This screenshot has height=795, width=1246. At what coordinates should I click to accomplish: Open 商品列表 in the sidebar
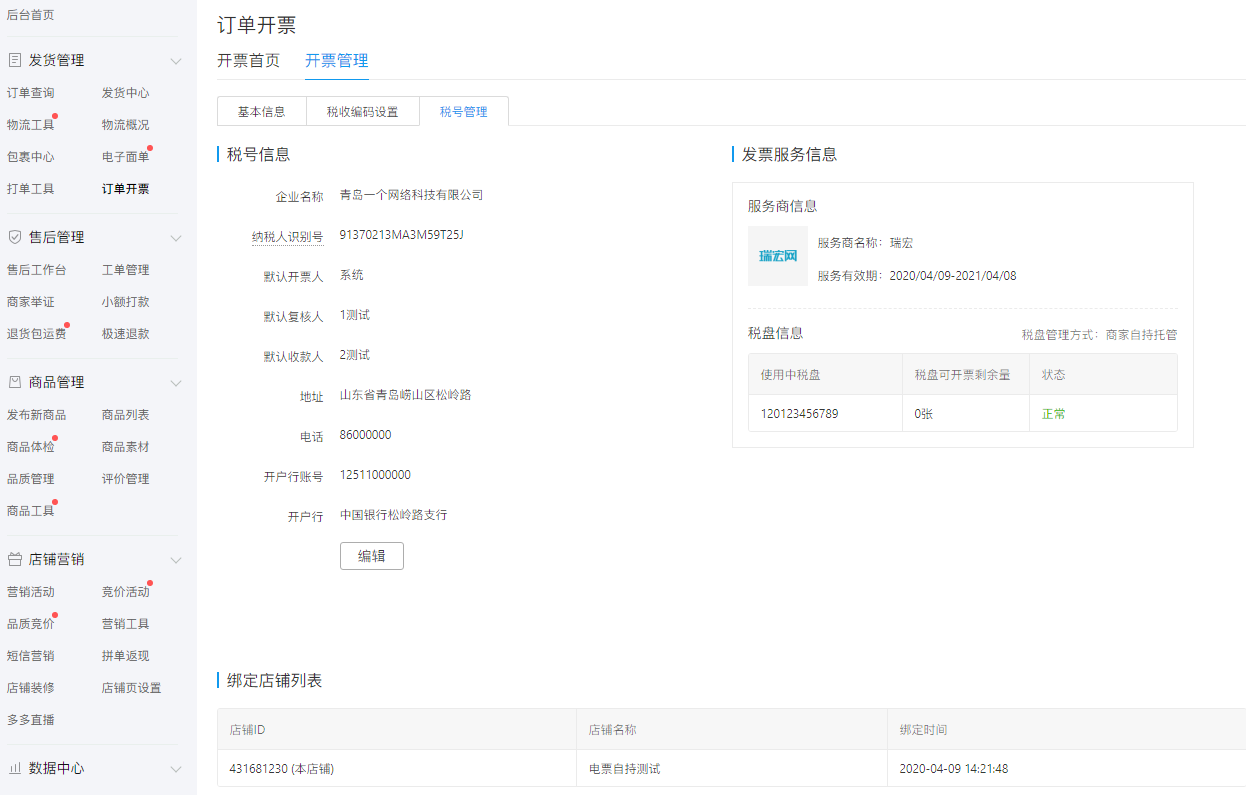tap(126, 415)
